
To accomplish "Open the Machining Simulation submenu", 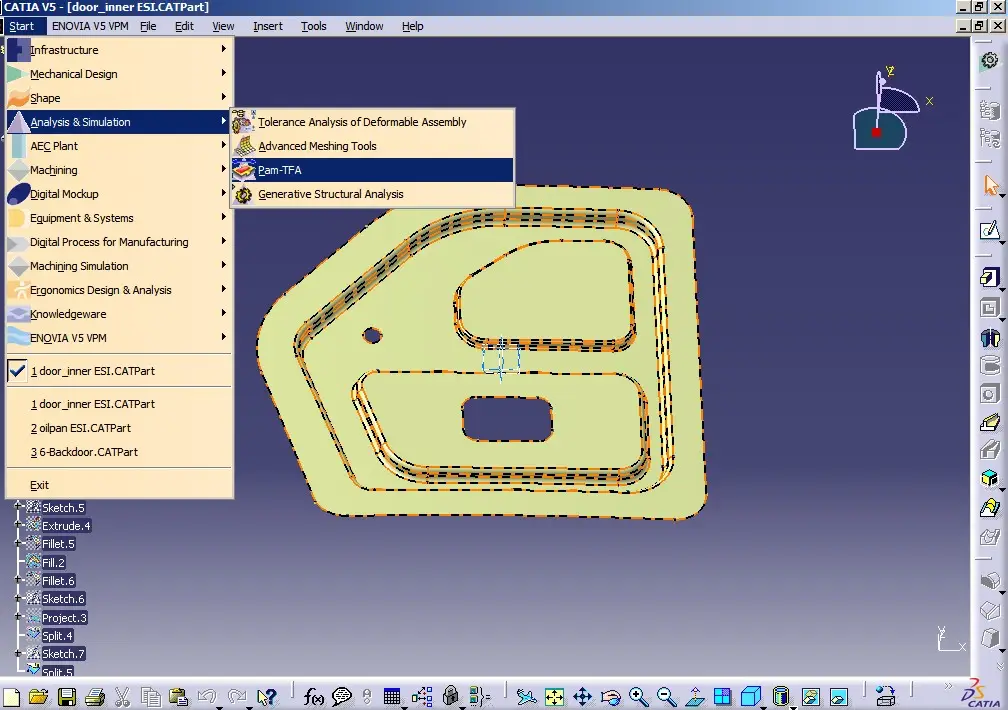I will [x=119, y=266].
